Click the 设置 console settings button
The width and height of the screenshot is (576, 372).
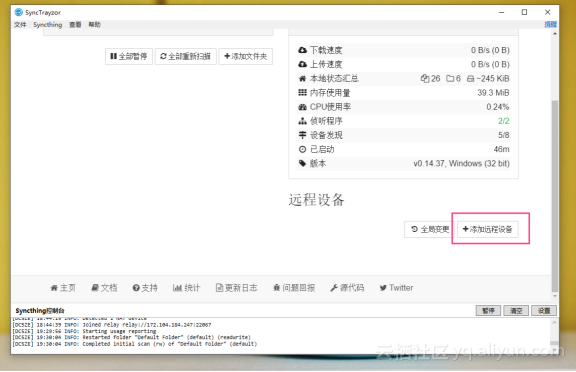pyautogui.click(x=544, y=311)
